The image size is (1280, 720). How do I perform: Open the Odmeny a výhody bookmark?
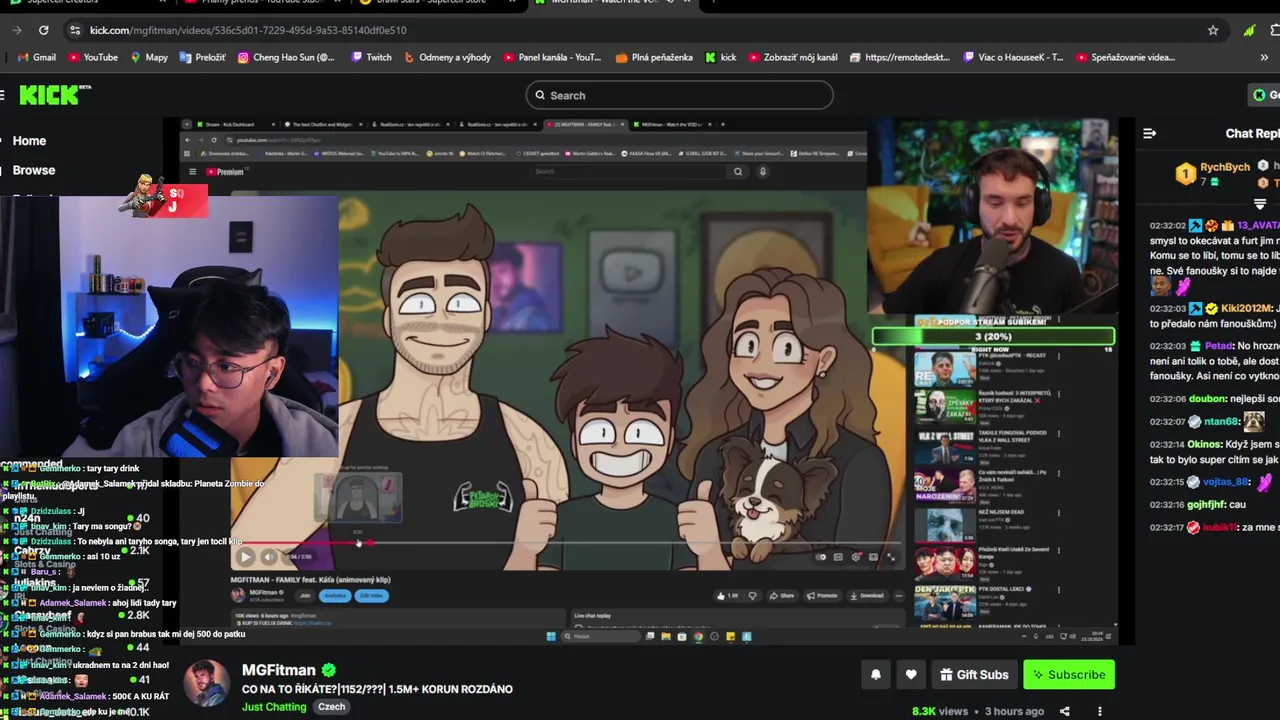coord(447,57)
